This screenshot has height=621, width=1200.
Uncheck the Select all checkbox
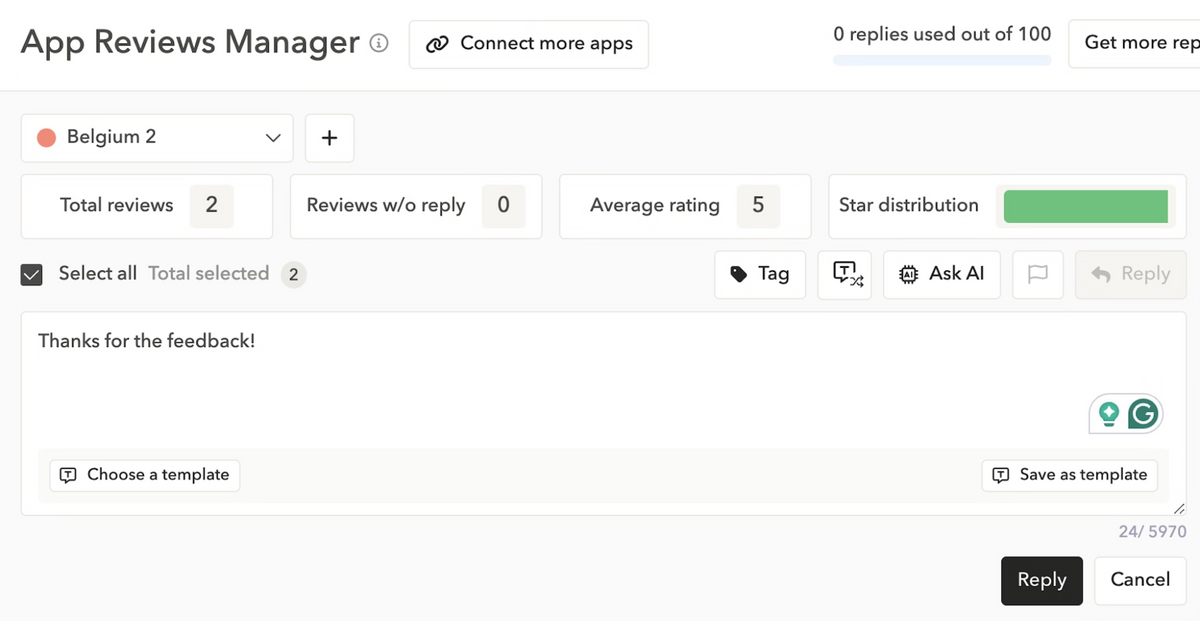tap(32, 275)
